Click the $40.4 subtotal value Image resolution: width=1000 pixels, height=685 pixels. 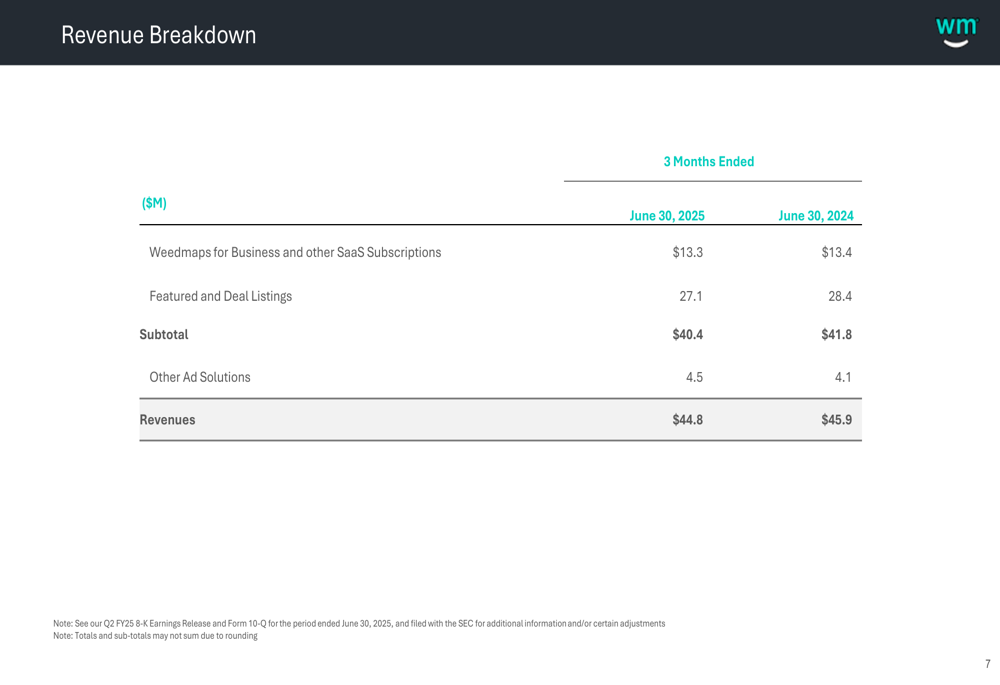(x=687, y=335)
